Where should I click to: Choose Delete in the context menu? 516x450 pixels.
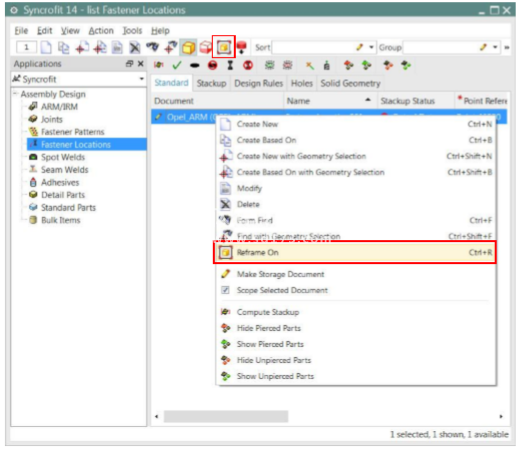[x=356, y=204]
